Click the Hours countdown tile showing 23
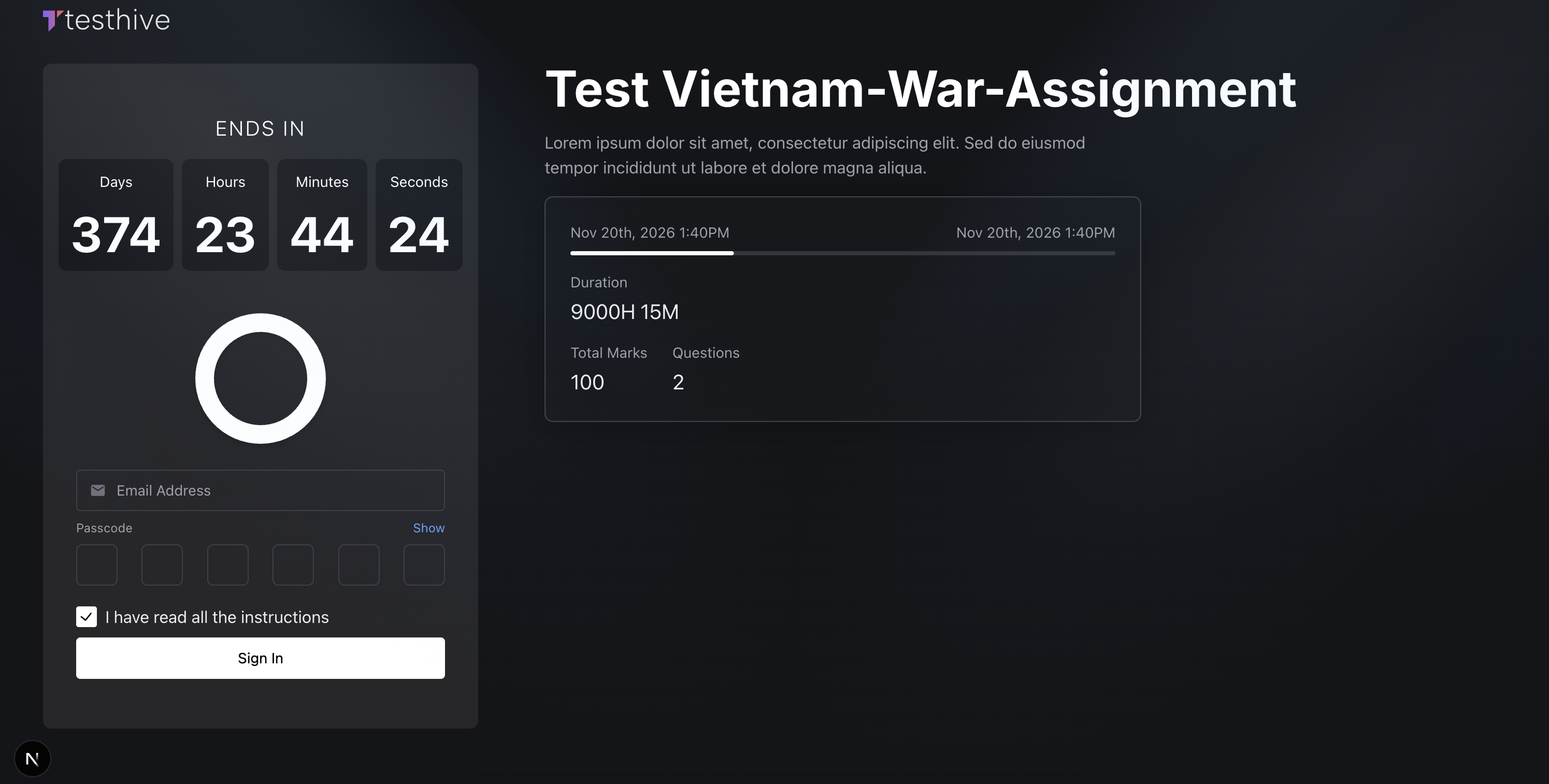This screenshot has width=1549, height=784. [x=225, y=214]
